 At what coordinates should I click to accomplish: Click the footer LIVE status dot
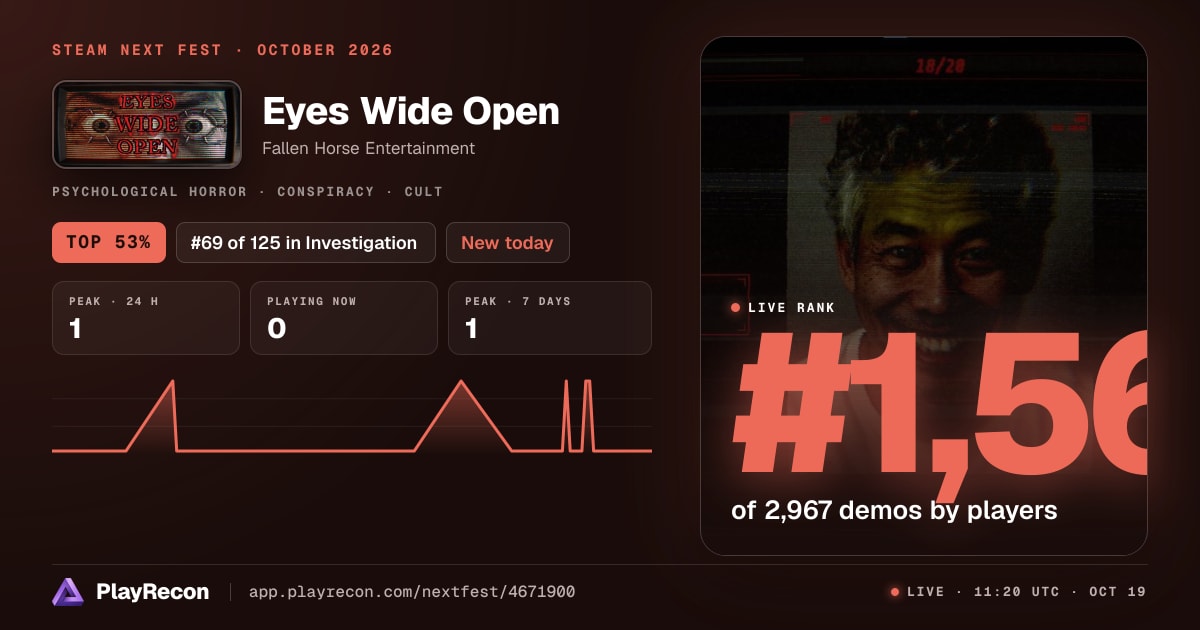(895, 592)
